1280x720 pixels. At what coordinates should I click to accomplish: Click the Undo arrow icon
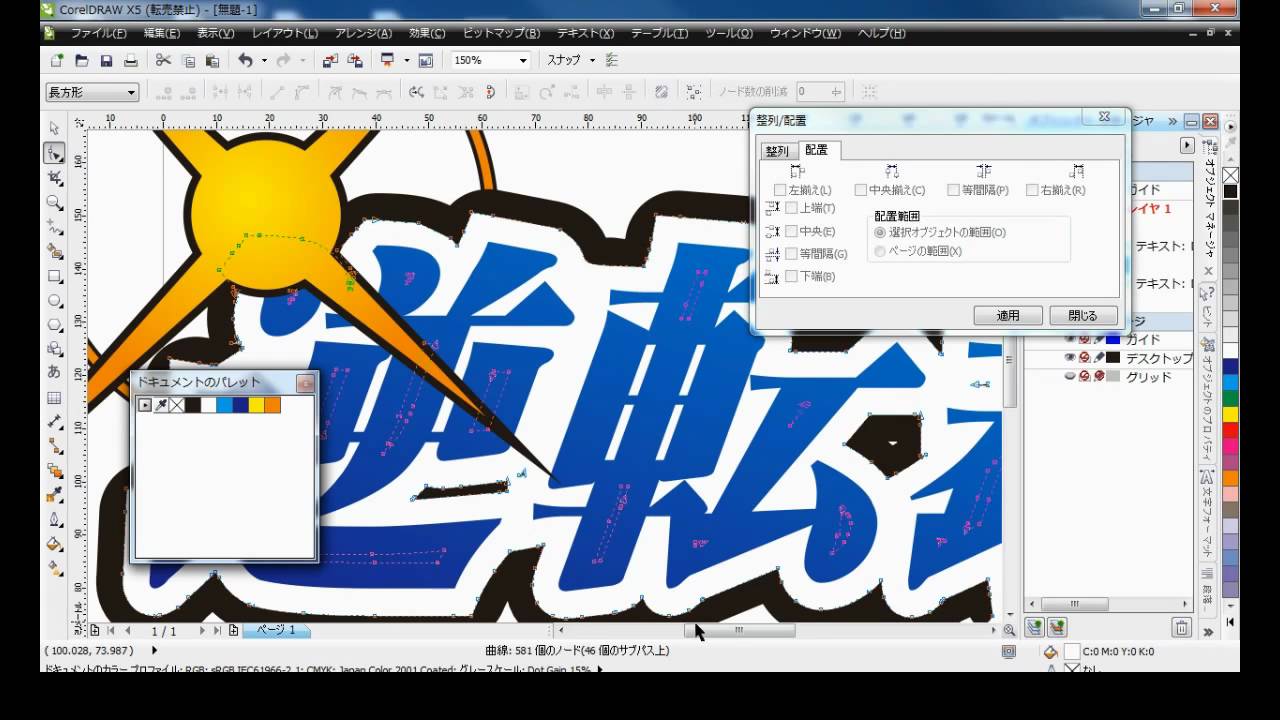245,60
